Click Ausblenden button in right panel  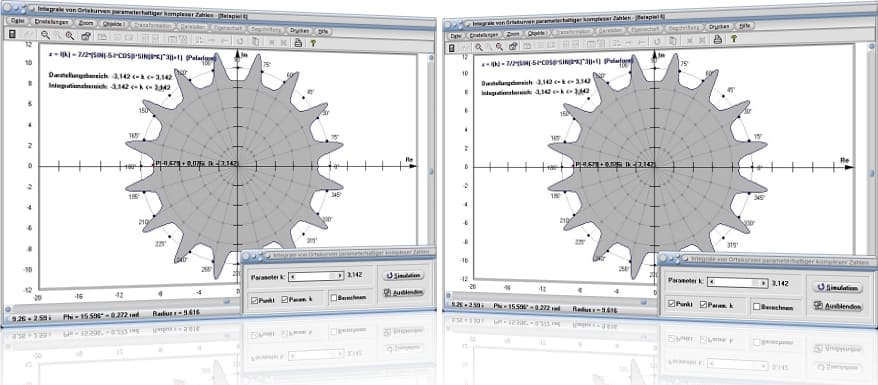[838, 306]
